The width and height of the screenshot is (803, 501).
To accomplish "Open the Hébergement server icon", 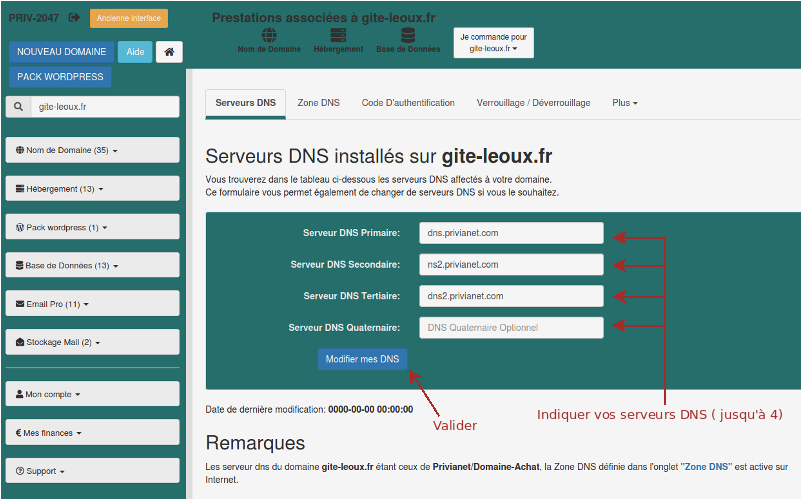I will (338, 35).
